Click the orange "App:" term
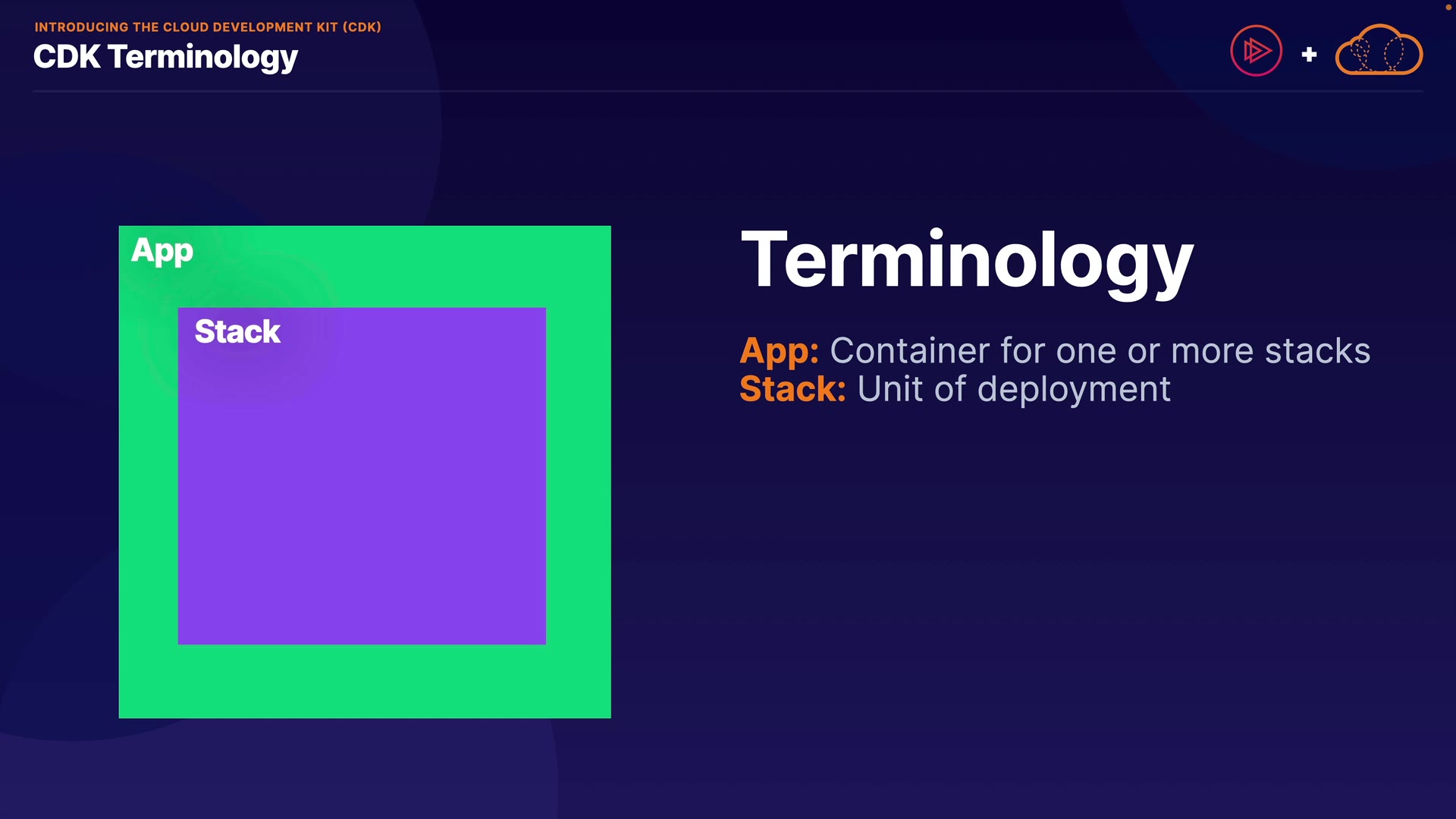 point(779,351)
